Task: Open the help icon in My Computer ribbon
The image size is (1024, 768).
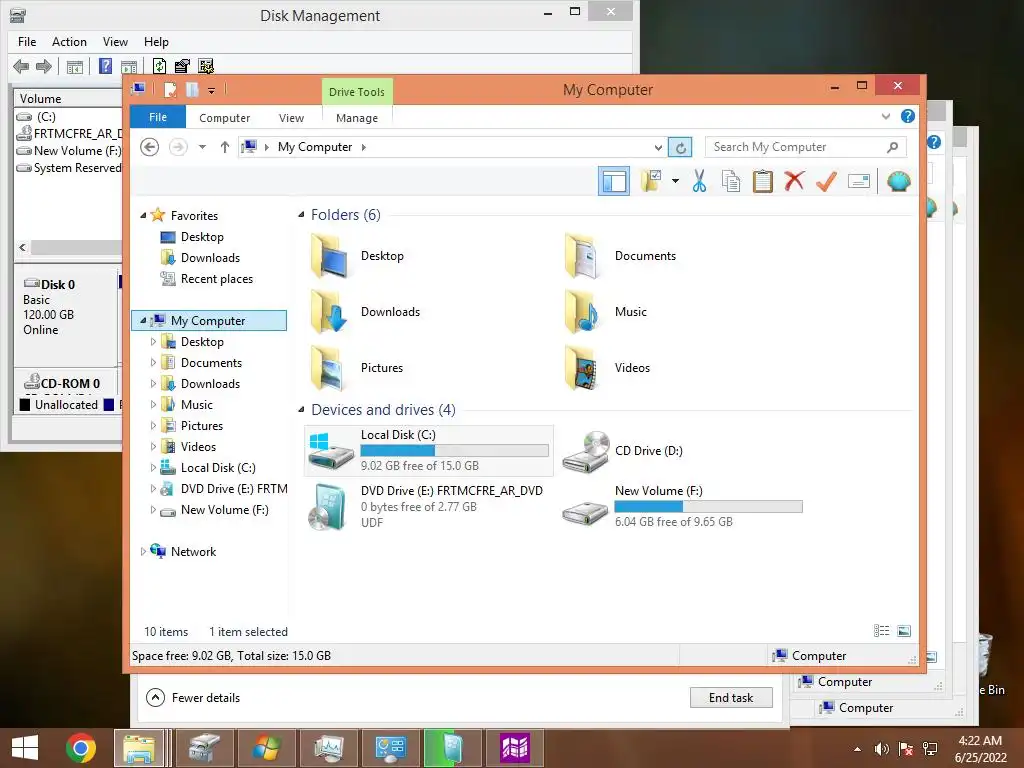Action: point(908,116)
